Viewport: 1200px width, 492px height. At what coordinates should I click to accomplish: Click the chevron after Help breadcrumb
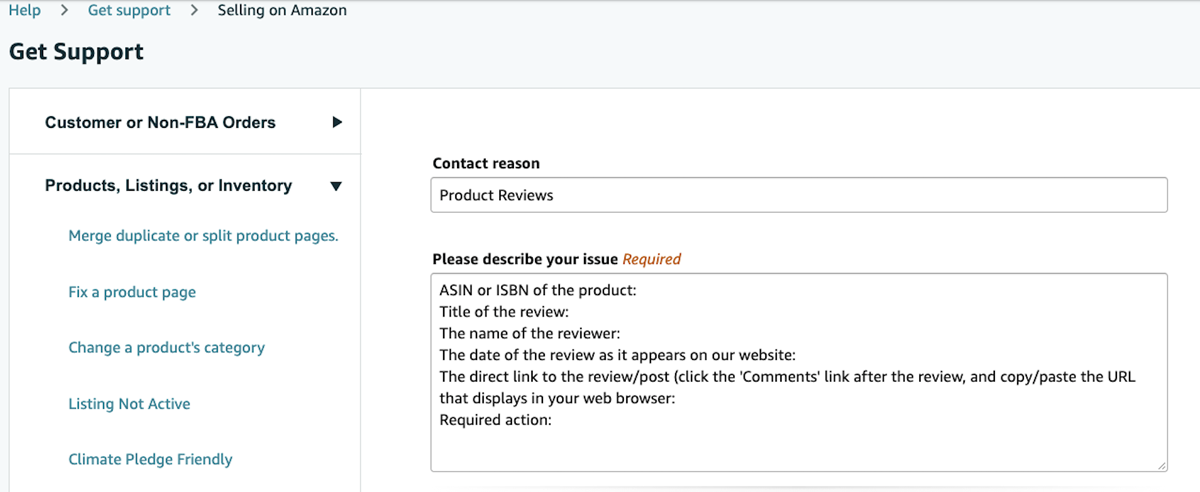pyautogui.click(x=64, y=11)
